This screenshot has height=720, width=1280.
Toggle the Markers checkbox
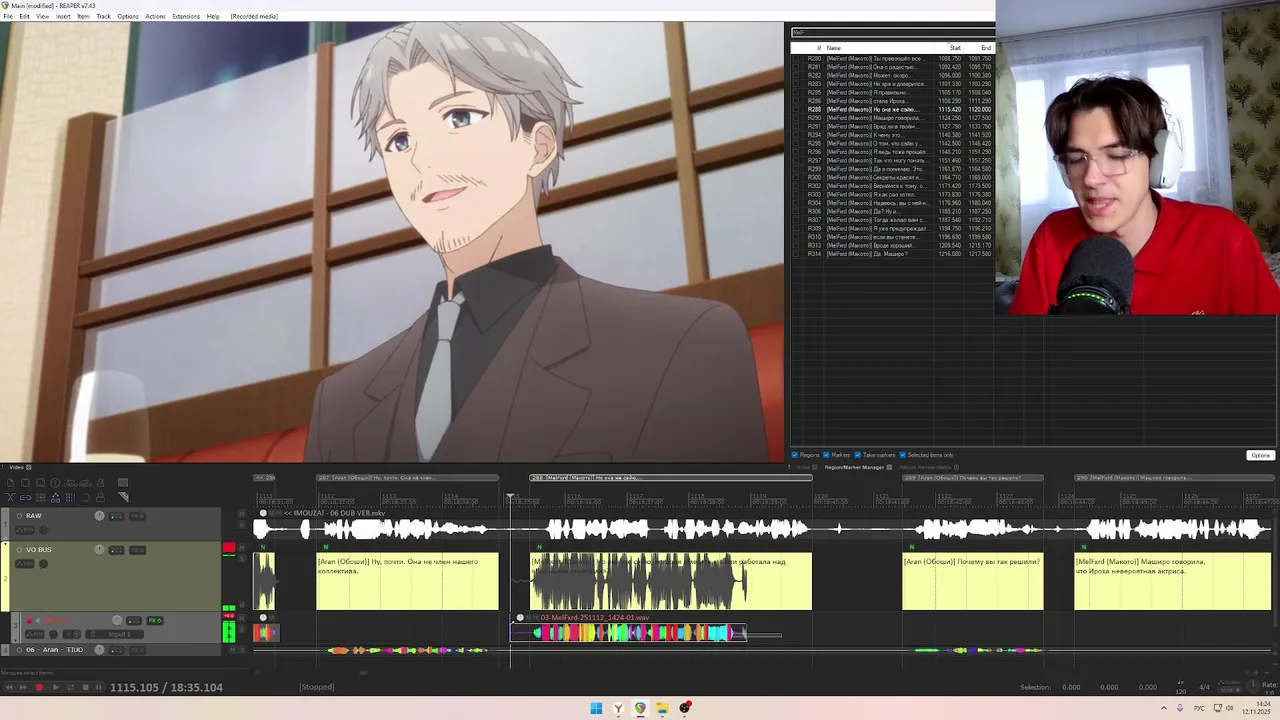pos(827,455)
